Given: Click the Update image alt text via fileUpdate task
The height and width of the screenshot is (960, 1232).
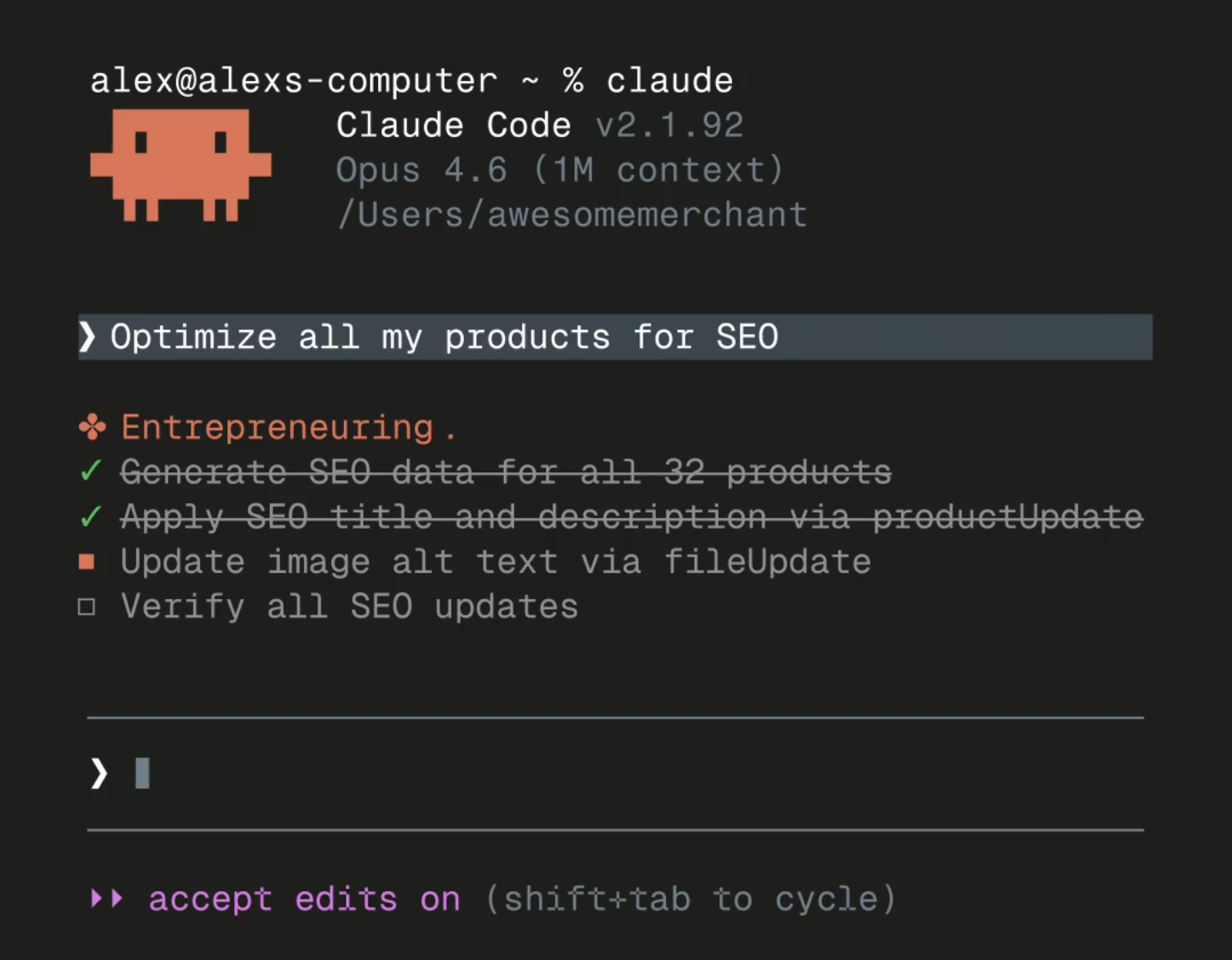Looking at the screenshot, I should [496, 562].
